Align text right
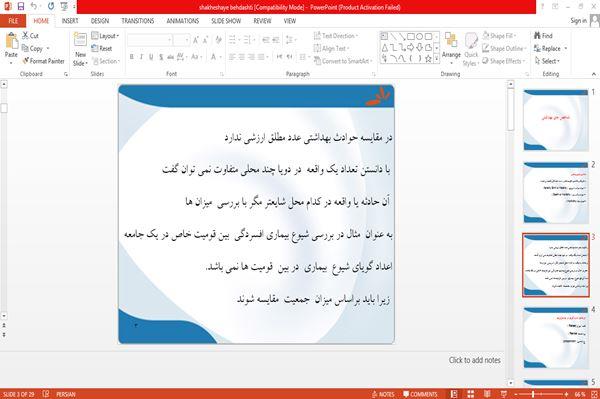600x399 pixels. point(251,57)
